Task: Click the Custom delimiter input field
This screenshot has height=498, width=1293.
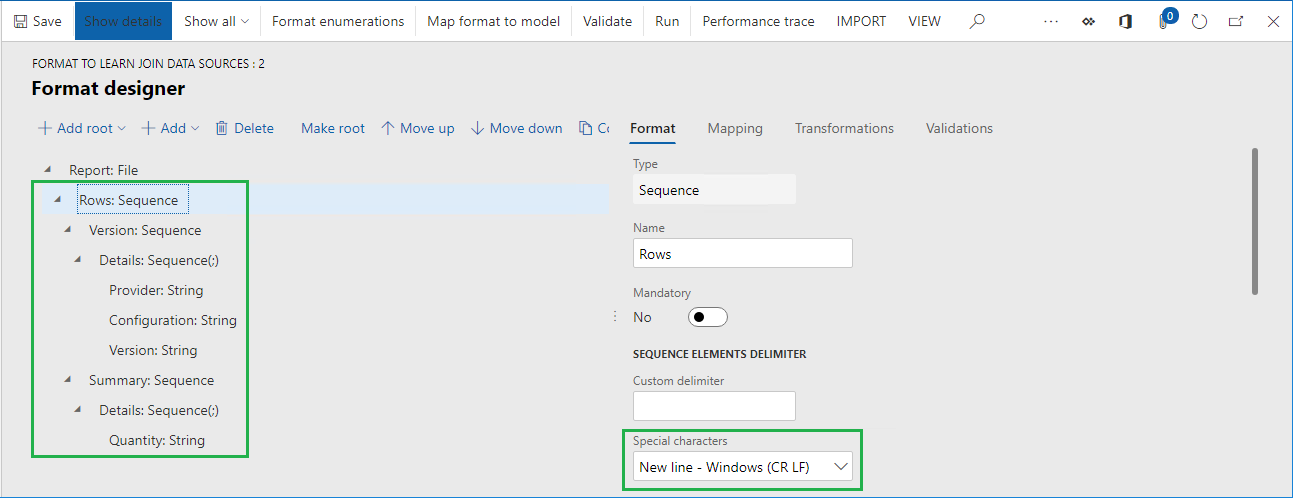Action: (714, 405)
